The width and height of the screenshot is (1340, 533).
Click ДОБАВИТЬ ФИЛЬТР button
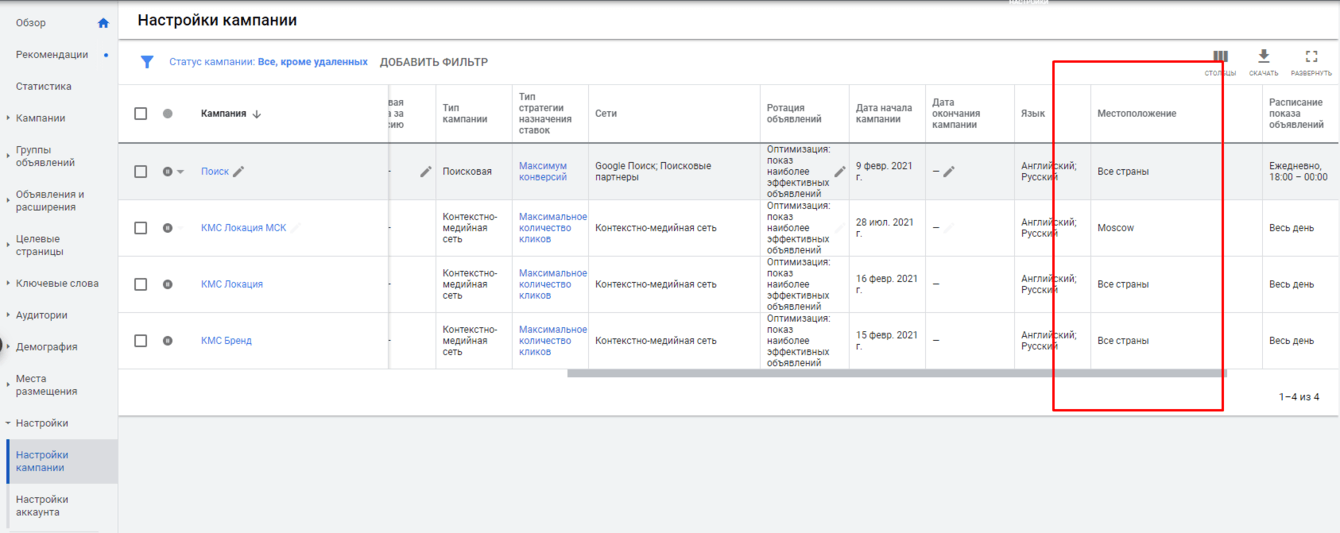click(x=433, y=62)
